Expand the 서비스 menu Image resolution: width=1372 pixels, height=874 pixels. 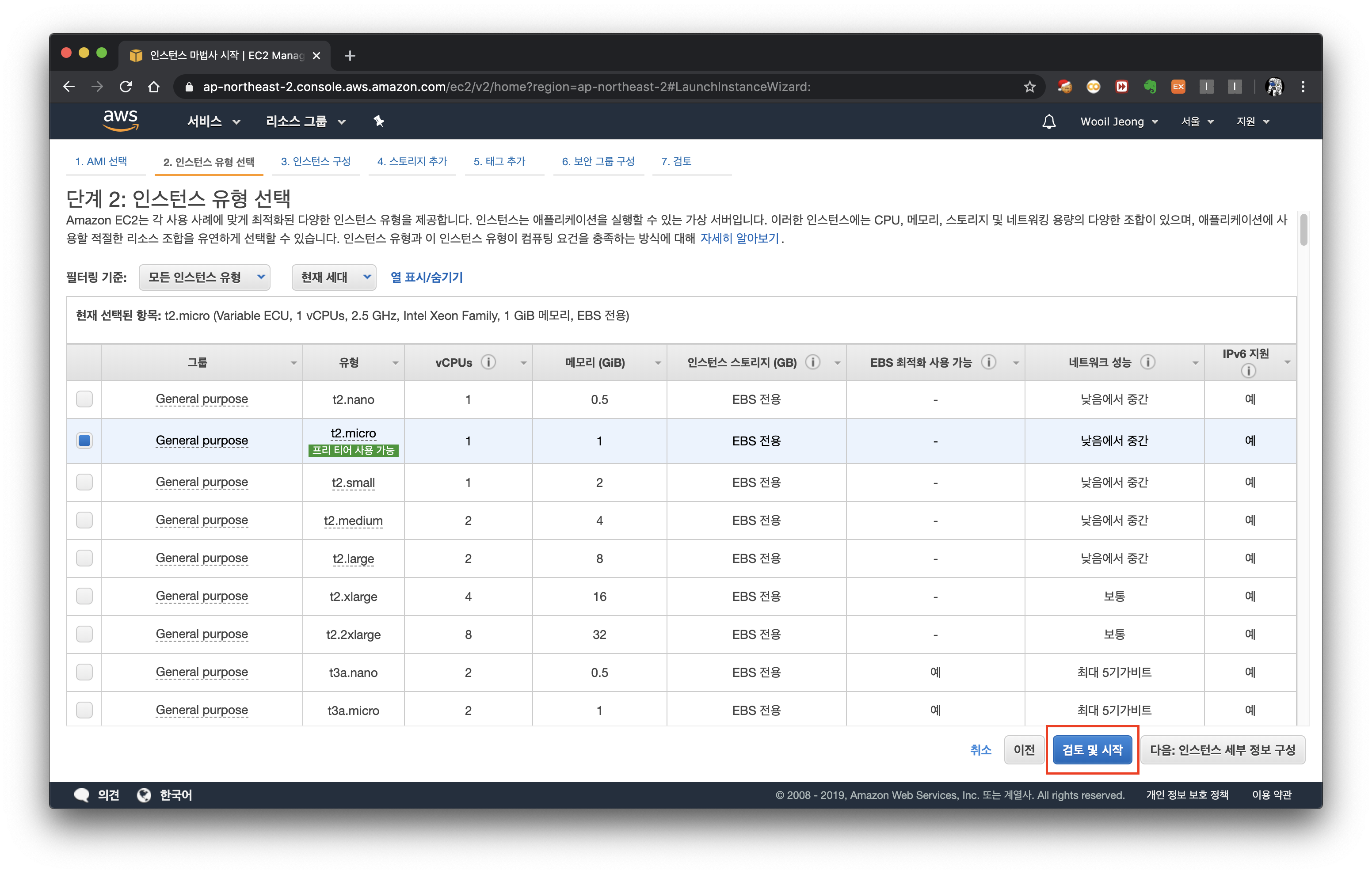point(213,122)
